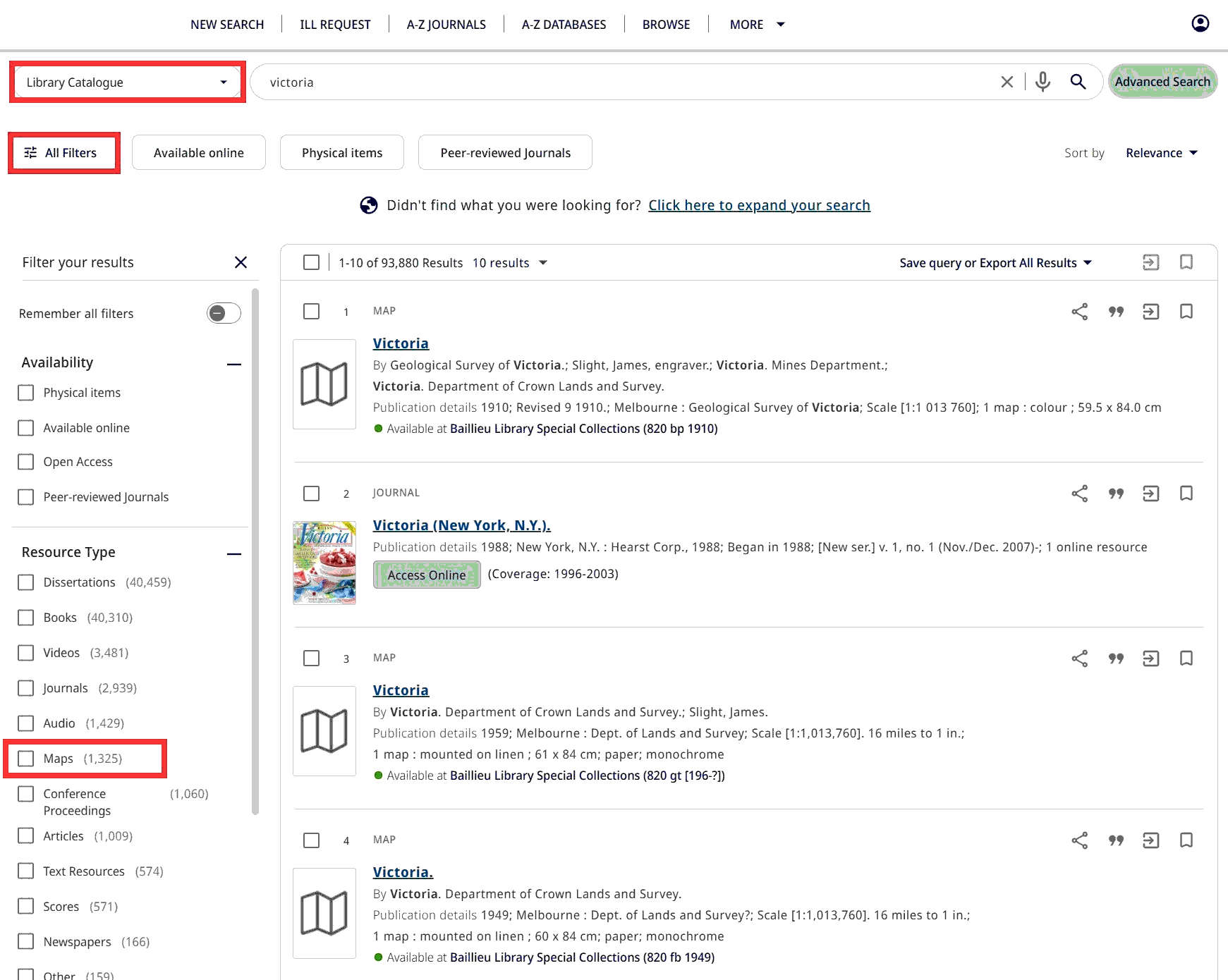Bookmark result 1 Victoria map

(1186, 312)
